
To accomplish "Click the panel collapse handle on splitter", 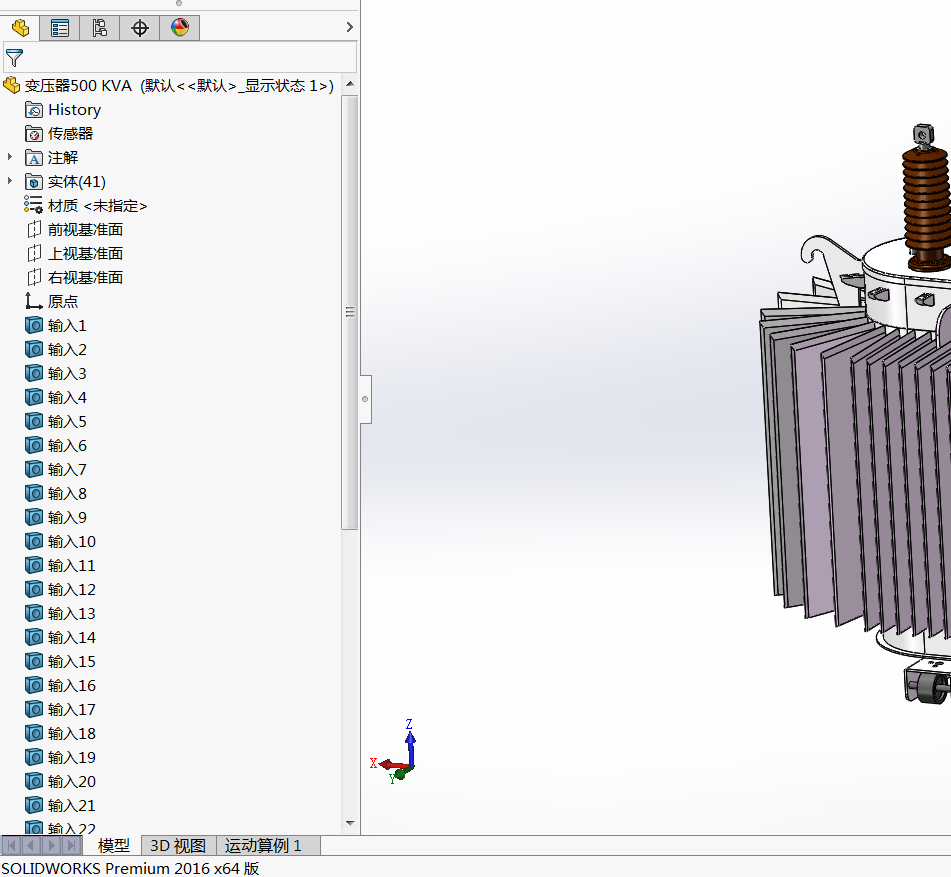I will (x=365, y=399).
